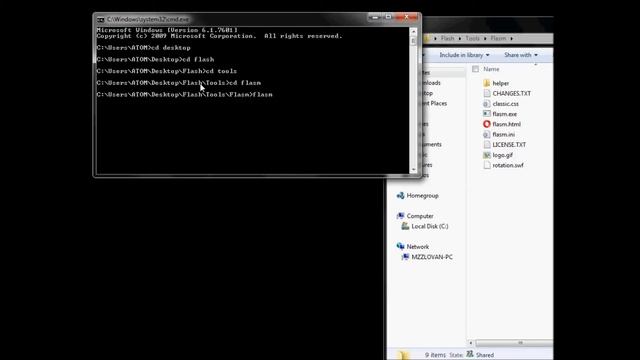
Task: Expand arrow between Flash and Tools breadcrumb
Action: tap(460, 38)
